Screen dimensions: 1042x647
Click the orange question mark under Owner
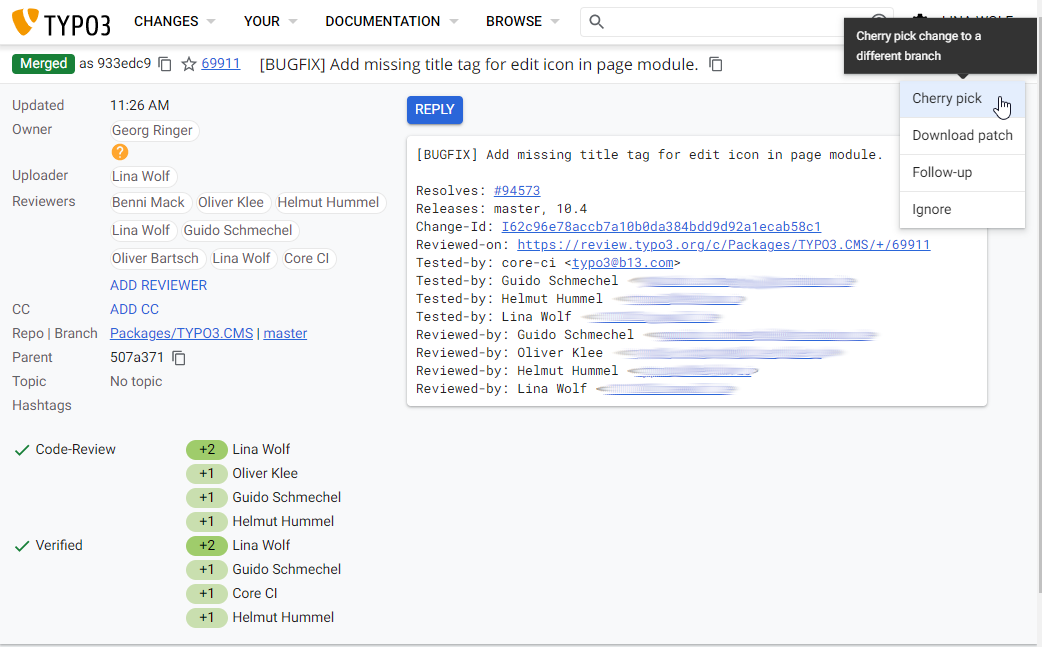click(120, 152)
